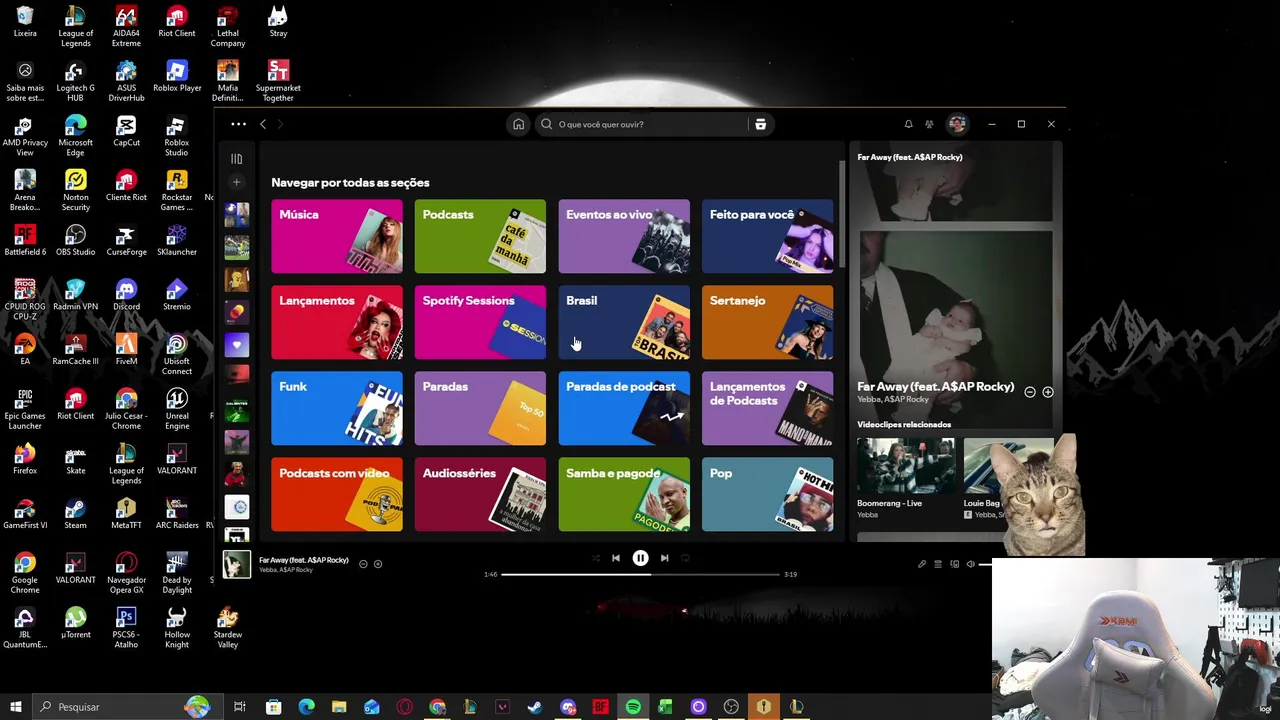1280x720 pixels.
Task: Go back with the left arrow in Spotify
Action: pyautogui.click(x=263, y=124)
